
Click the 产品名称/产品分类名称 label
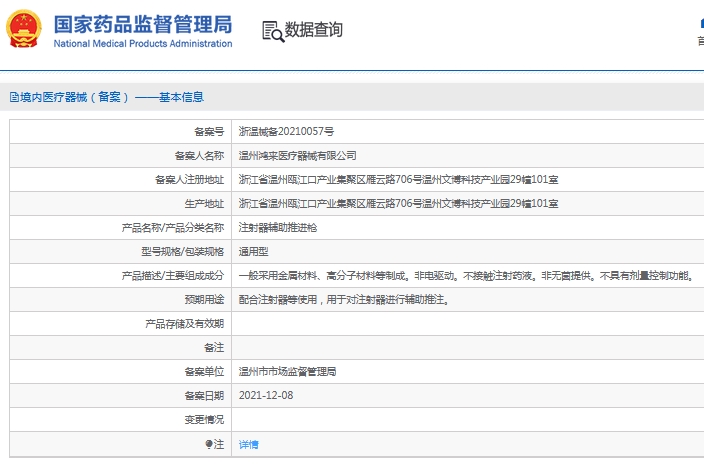[x=172, y=228]
